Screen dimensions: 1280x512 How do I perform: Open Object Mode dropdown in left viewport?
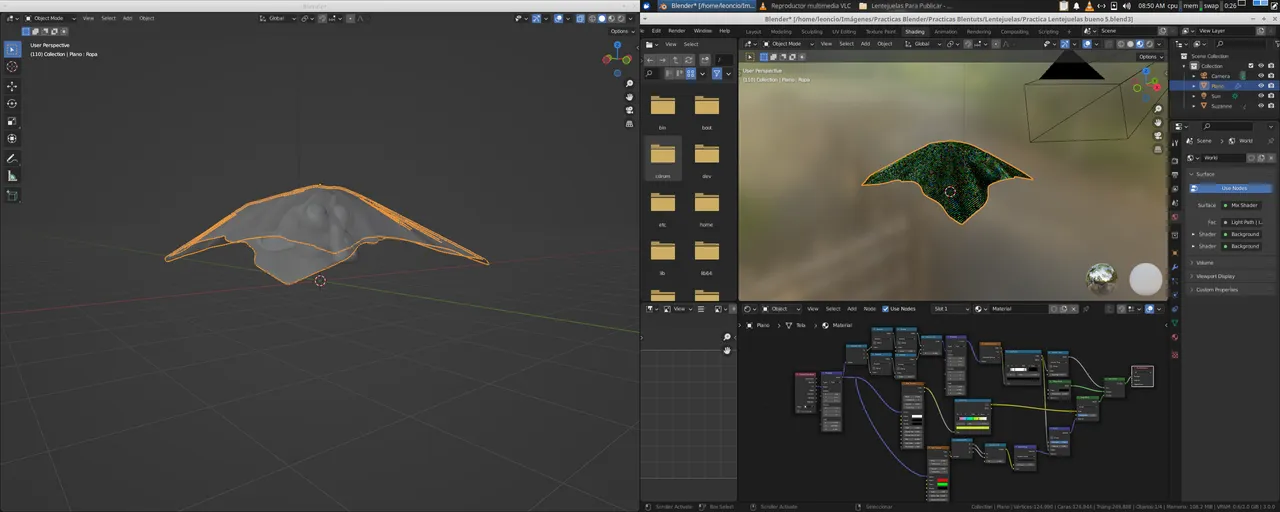(x=50, y=18)
